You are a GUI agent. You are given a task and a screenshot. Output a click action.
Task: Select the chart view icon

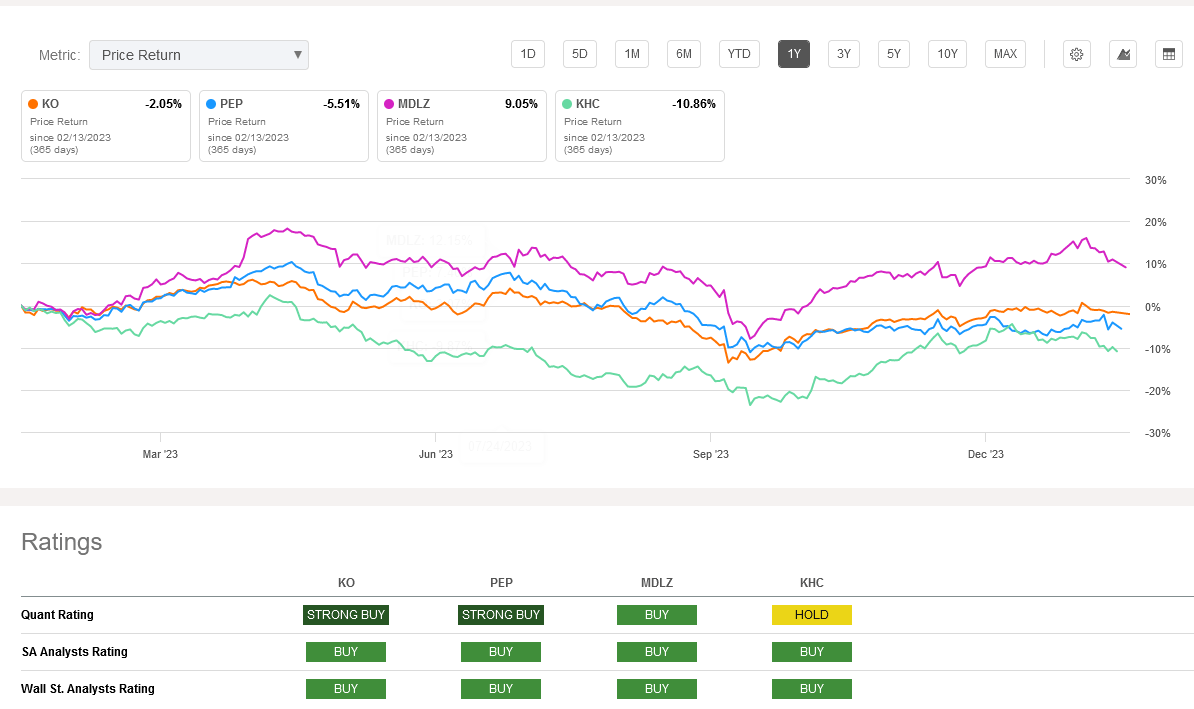click(1122, 54)
